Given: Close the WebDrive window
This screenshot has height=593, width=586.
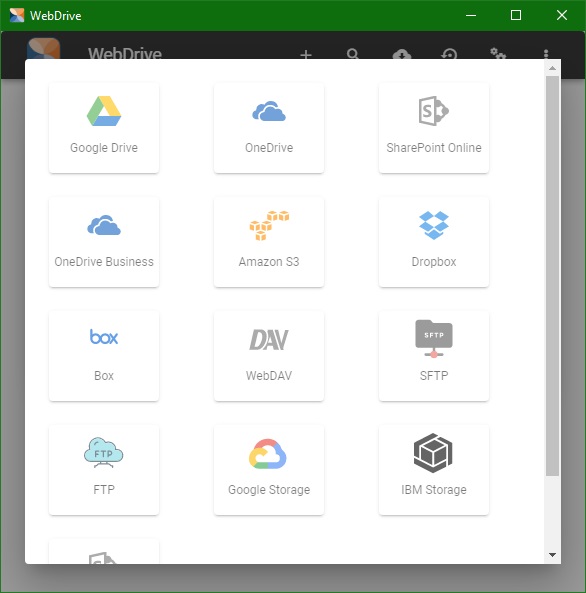Looking at the screenshot, I should (x=562, y=16).
